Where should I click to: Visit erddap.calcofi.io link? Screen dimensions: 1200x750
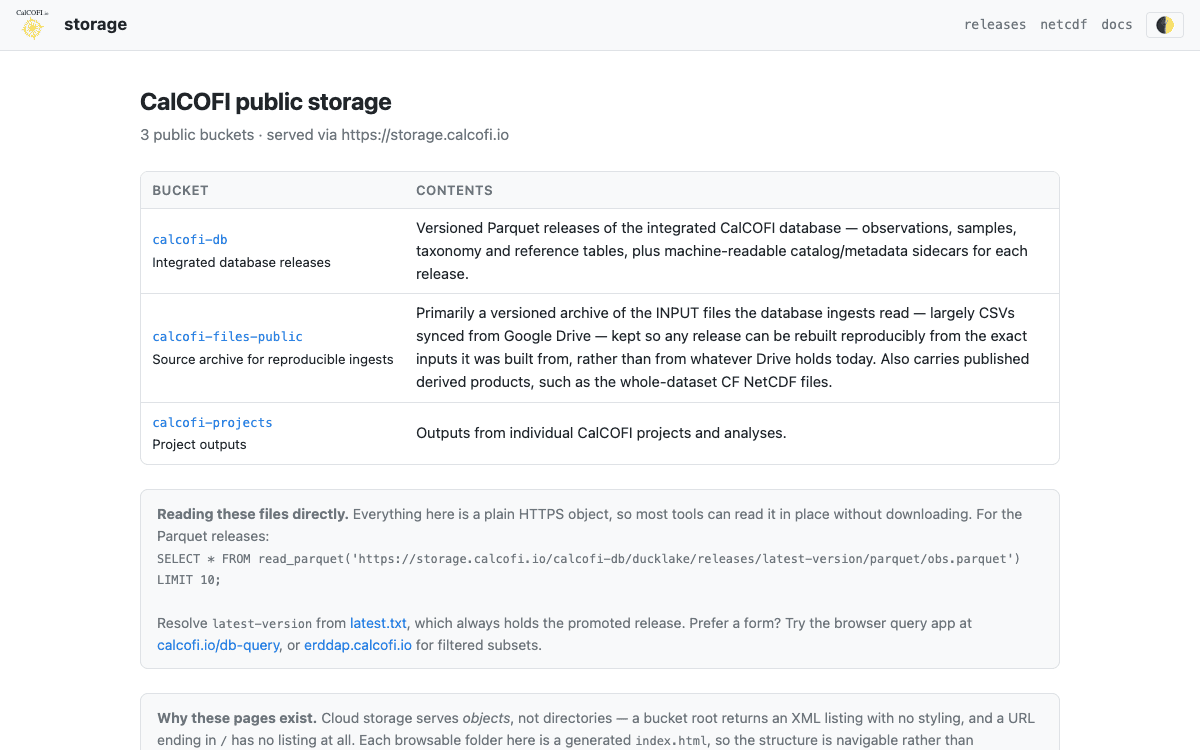(358, 645)
